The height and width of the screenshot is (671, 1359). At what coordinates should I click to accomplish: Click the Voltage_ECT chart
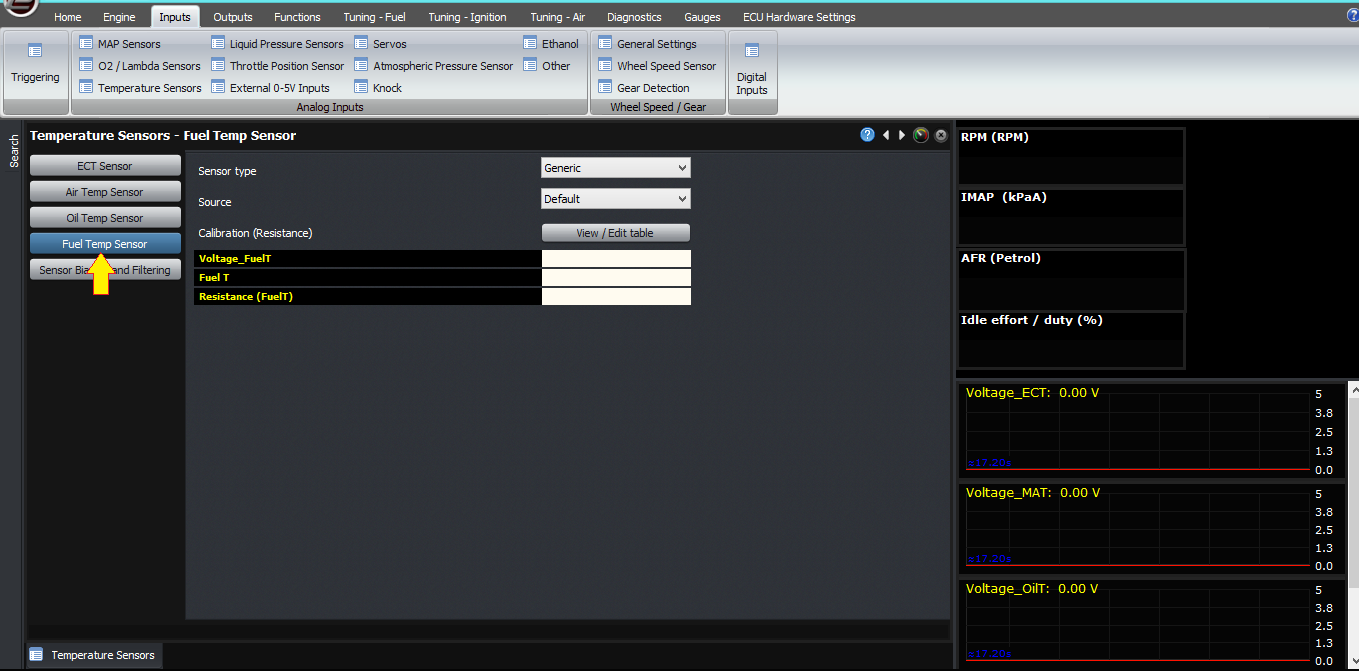[1151, 430]
